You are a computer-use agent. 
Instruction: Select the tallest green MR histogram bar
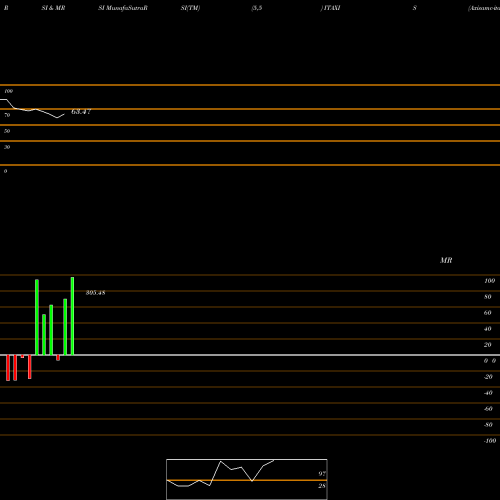point(72,316)
